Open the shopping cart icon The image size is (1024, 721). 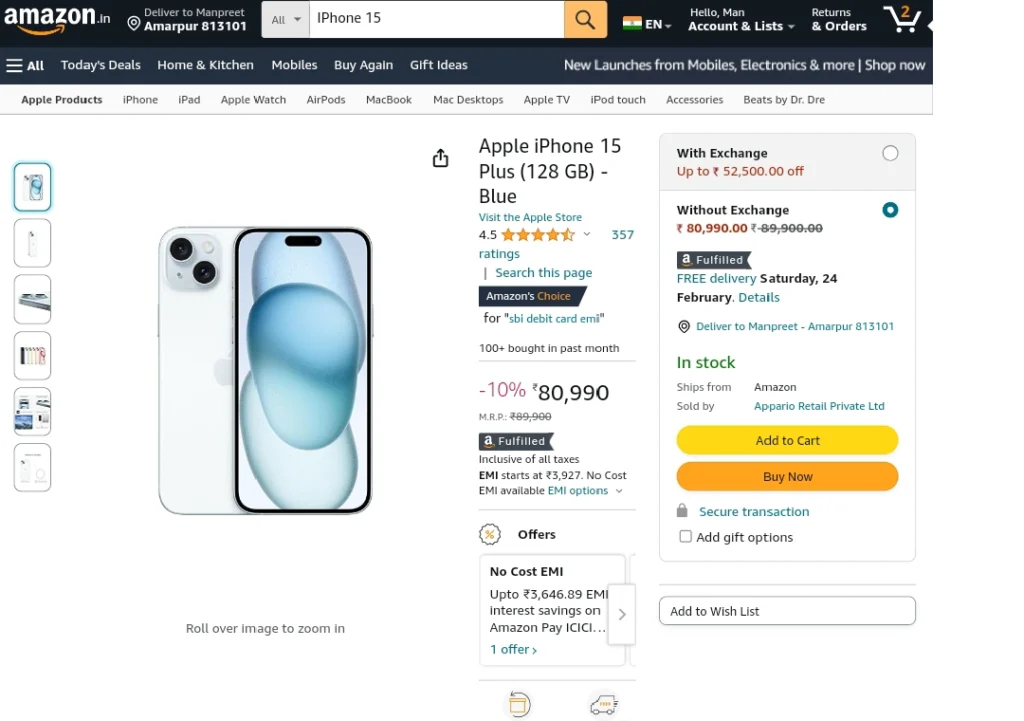(902, 19)
